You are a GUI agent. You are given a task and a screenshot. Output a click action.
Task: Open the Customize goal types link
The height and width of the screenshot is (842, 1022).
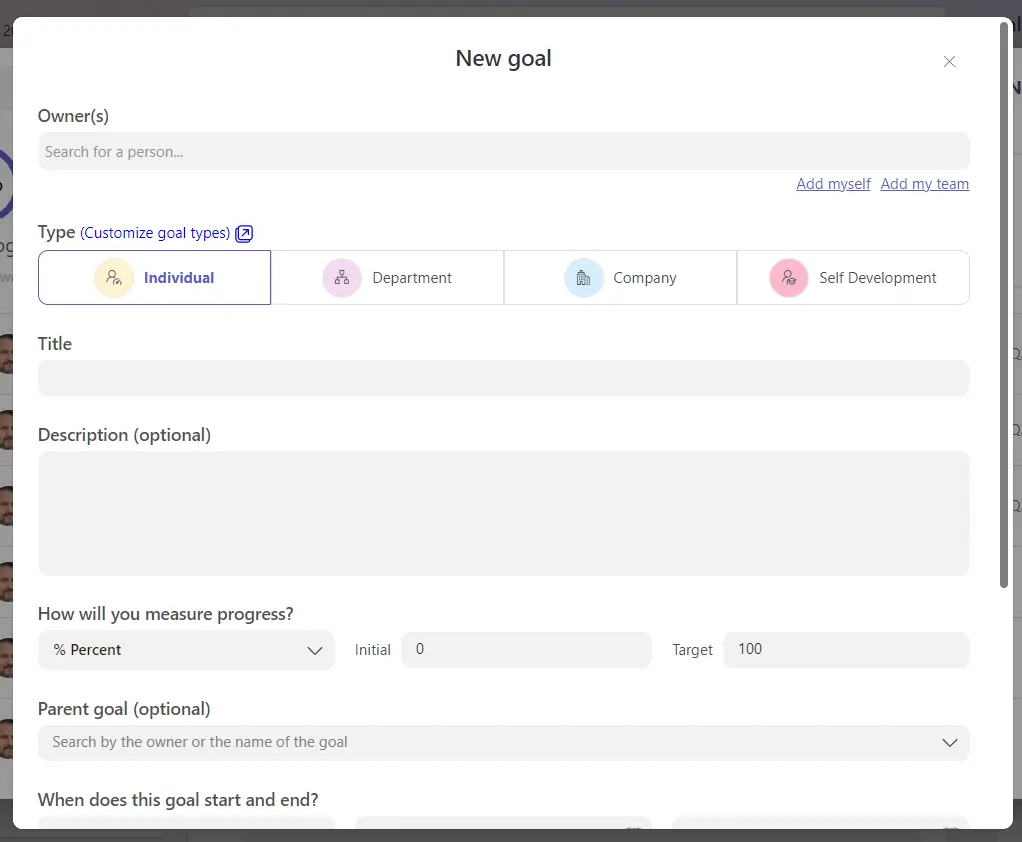click(x=155, y=233)
